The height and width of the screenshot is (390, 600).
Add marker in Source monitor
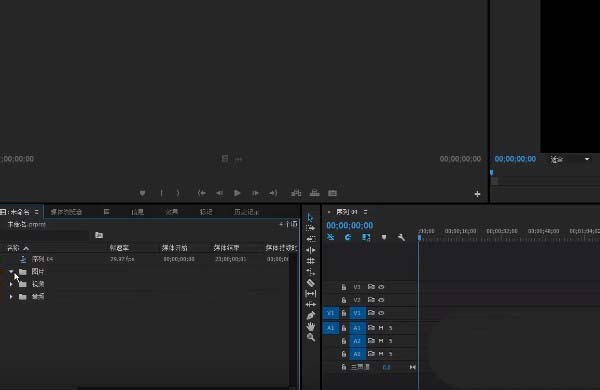coord(142,193)
